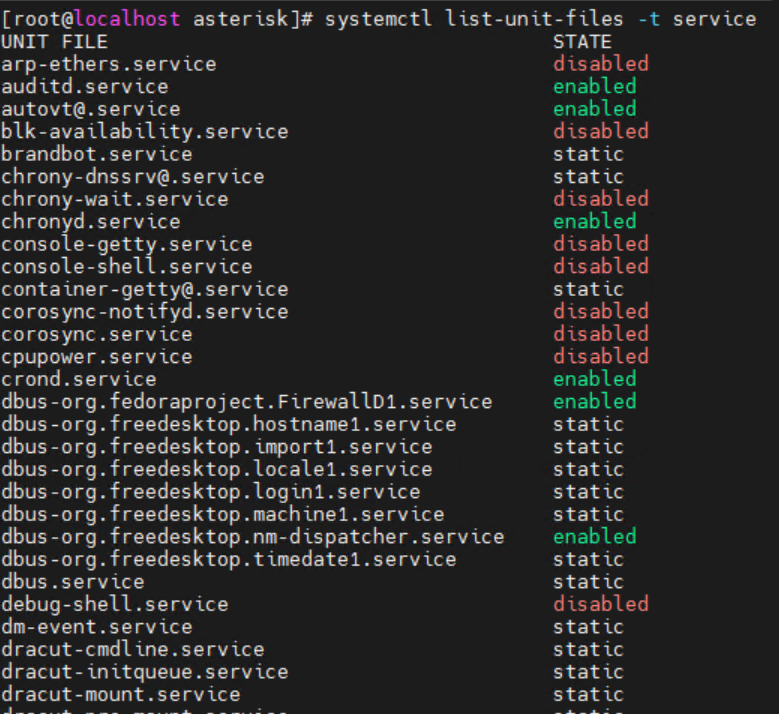Screen dimensions: 779x714
Task: Select the crond.service entry
Action: [x=78, y=379]
